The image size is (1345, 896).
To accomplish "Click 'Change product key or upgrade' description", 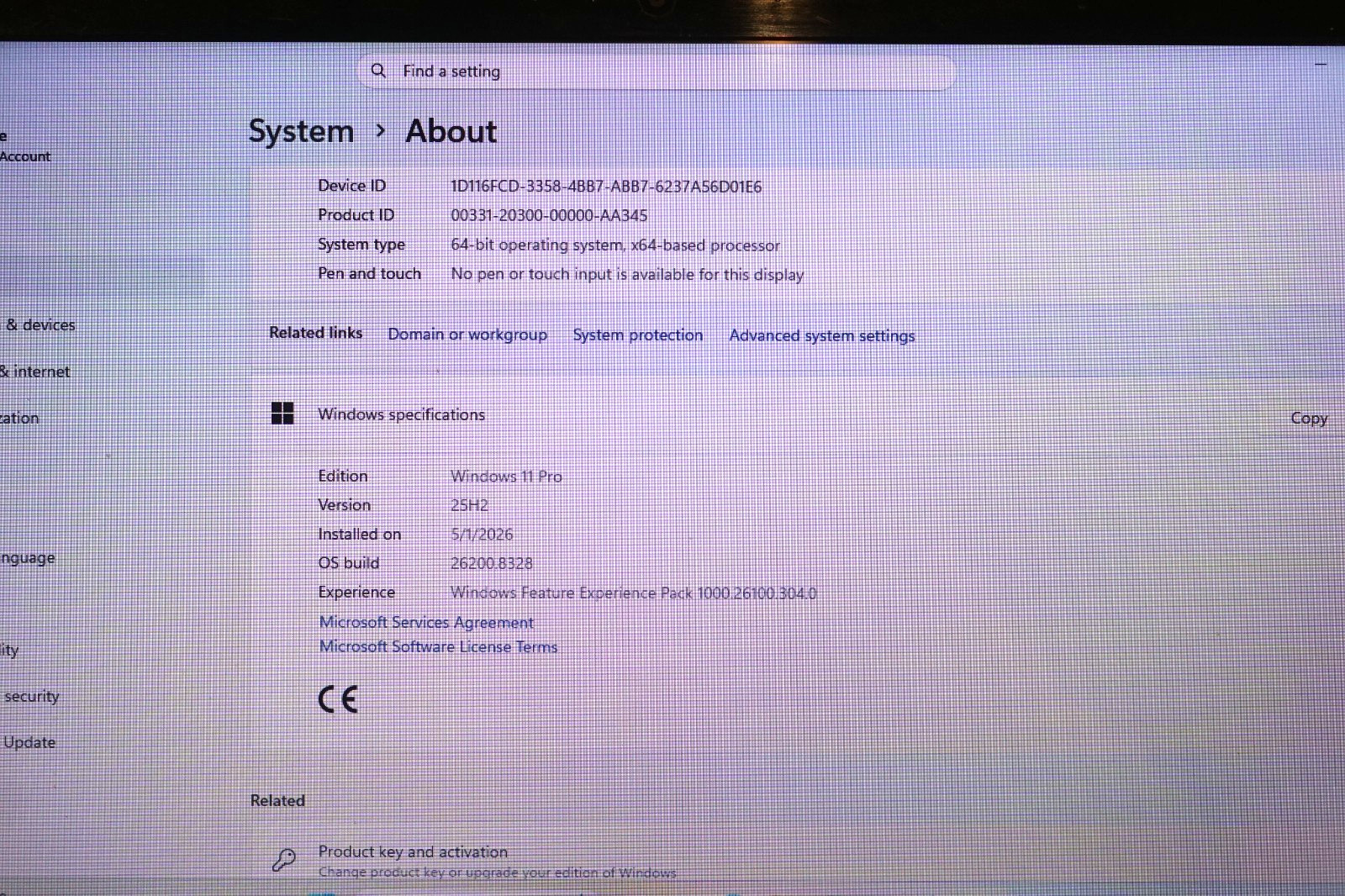I will 497,872.
